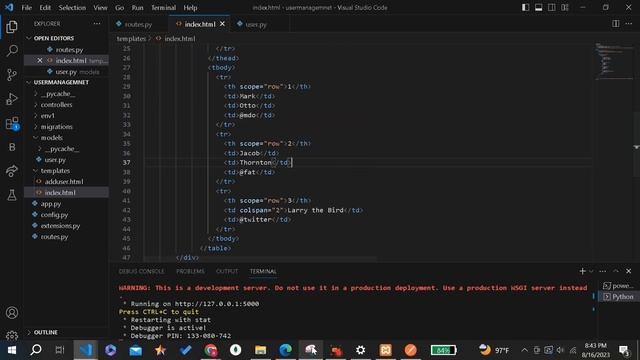
Task: Click the share arrow icon in activity bar
Action: (x=12, y=171)
